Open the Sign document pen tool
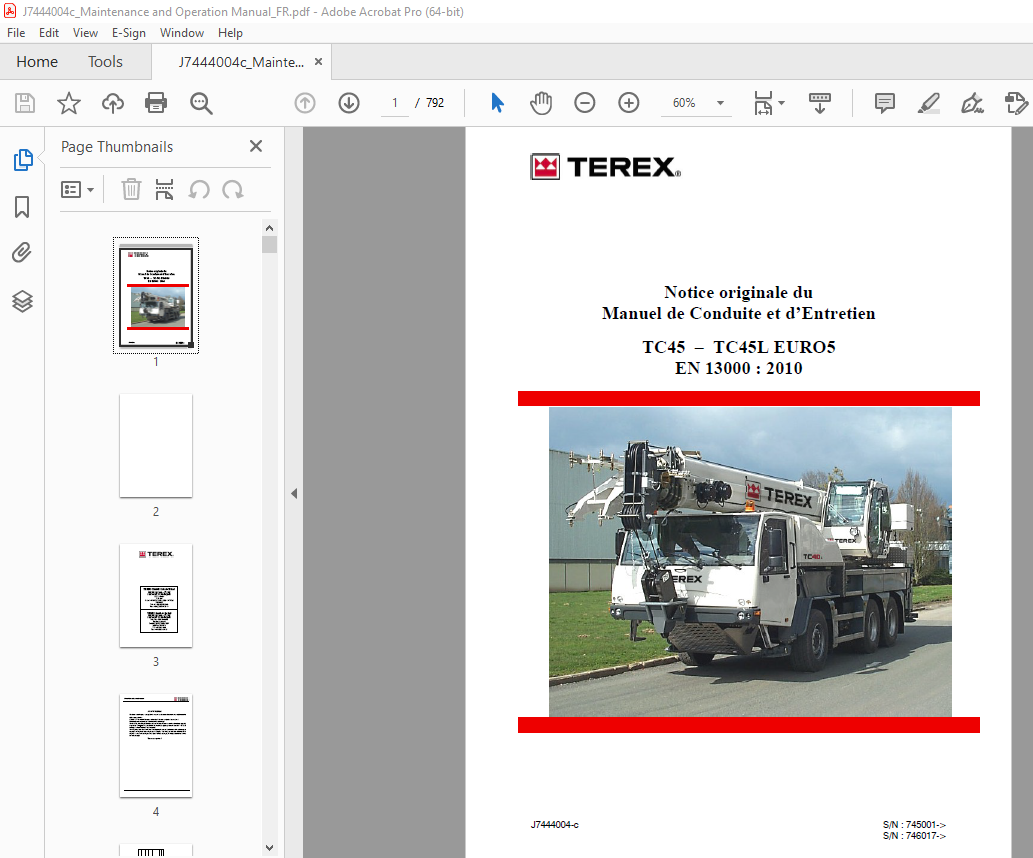The width and height of the screenshot is (1033, 858). pos(972,103)
